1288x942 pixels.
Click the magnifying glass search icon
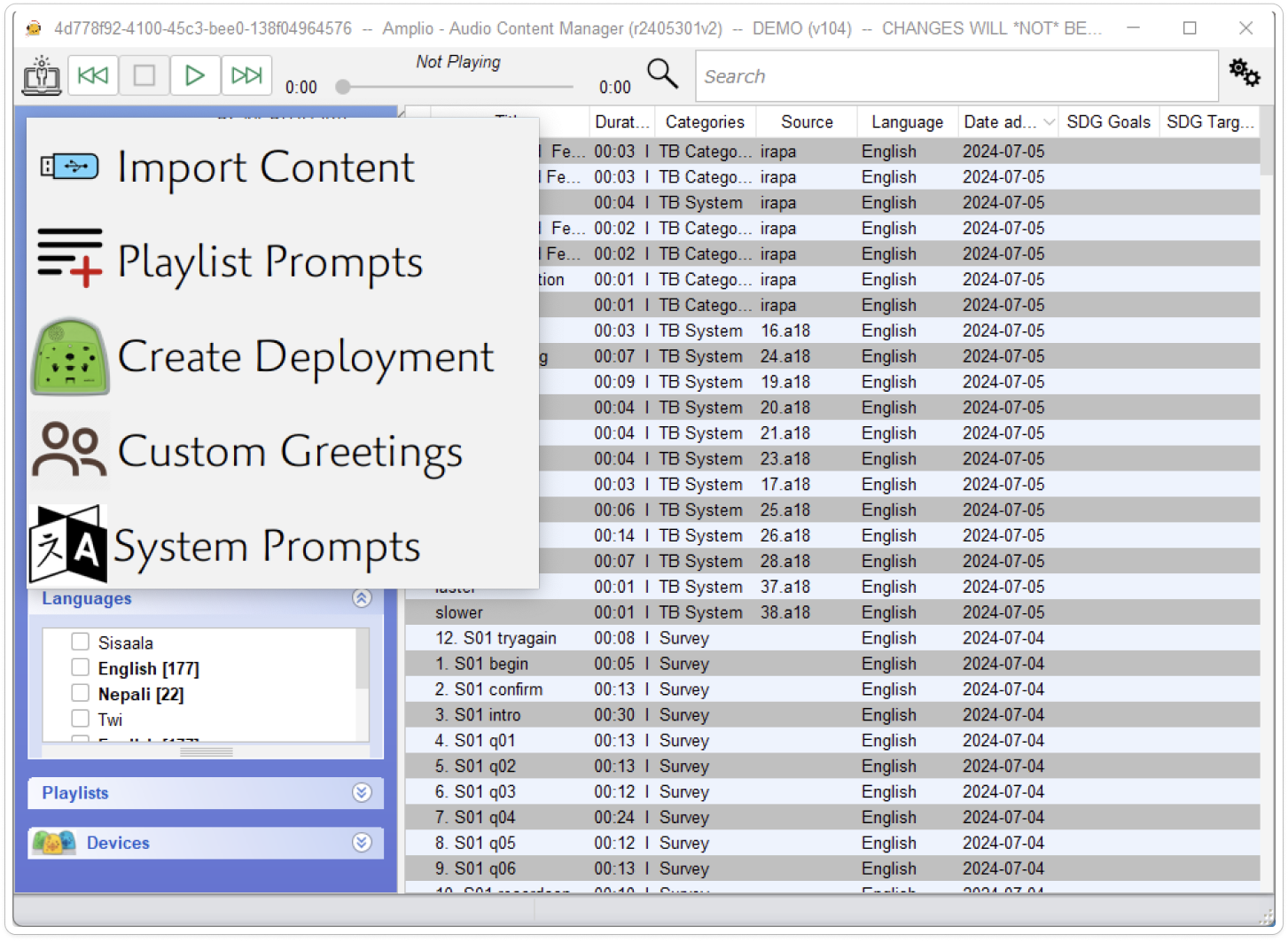[x=662, y=74]
